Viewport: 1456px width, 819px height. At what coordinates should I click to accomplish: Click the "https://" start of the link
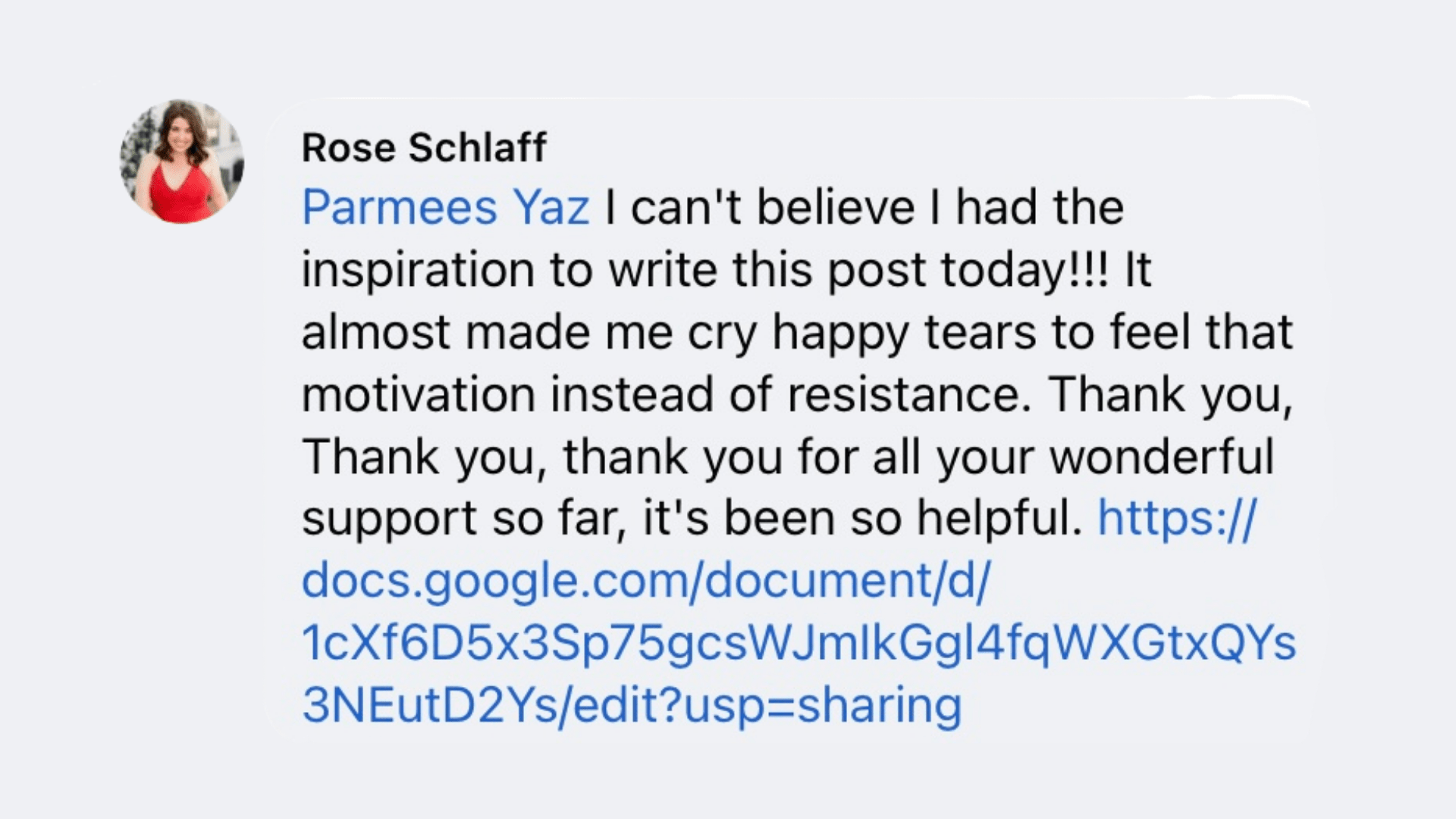(x=1177, y=519)
